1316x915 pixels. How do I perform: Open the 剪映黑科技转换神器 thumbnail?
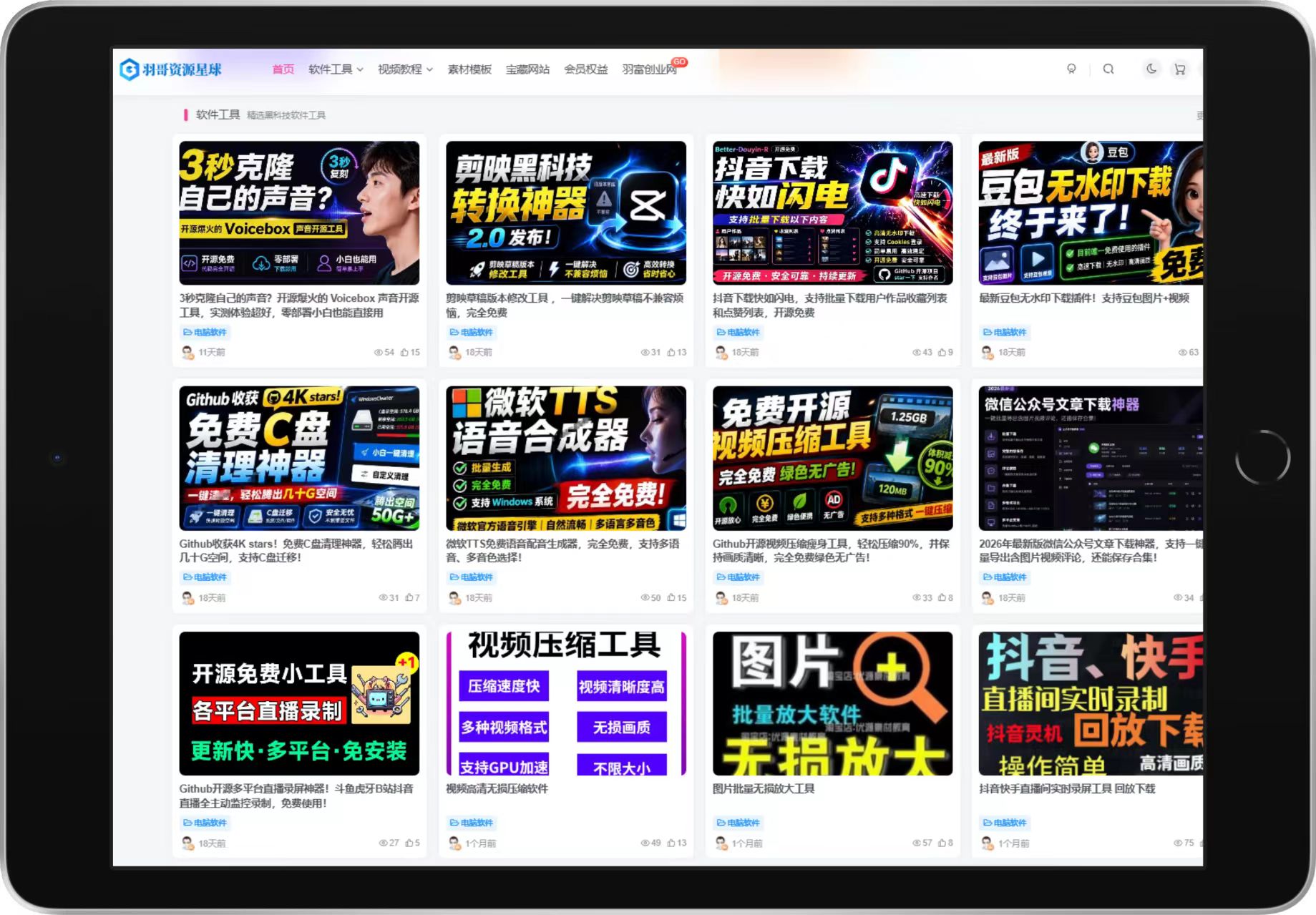click(x=565, y=212)
